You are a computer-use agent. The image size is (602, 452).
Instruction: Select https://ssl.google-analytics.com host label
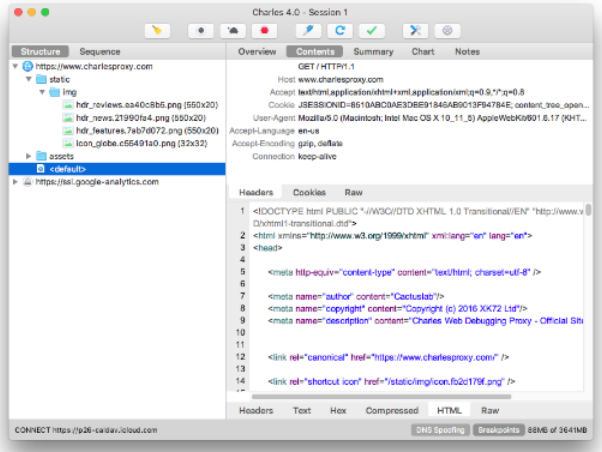(x=97, y=182)
